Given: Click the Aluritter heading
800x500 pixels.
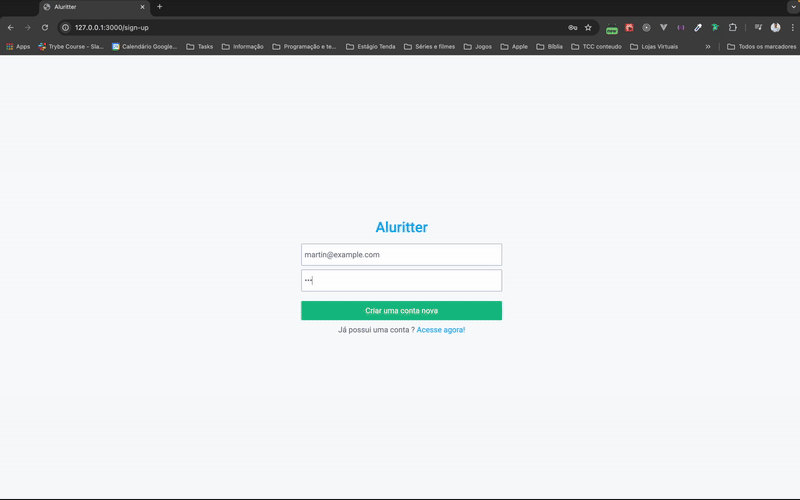Looking at the screenshot, I should pyautogui.click(x=402, y=227).
